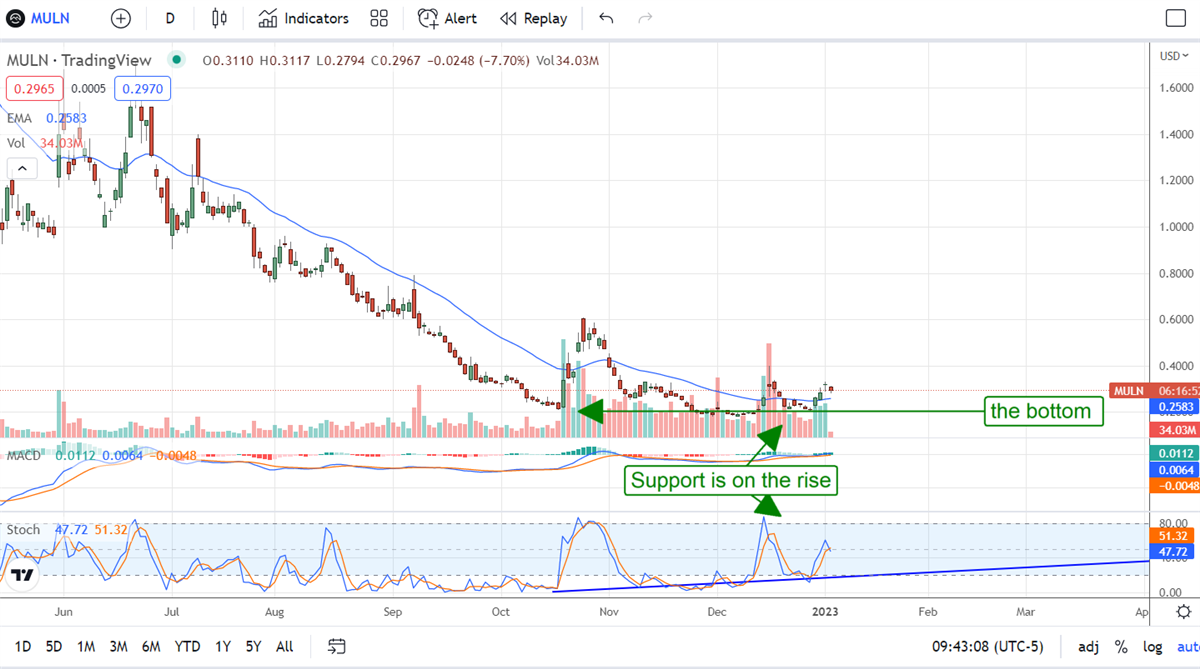Undo the last chart action
Viewport: 1200px width, 669px height.
tap(606, 18)
